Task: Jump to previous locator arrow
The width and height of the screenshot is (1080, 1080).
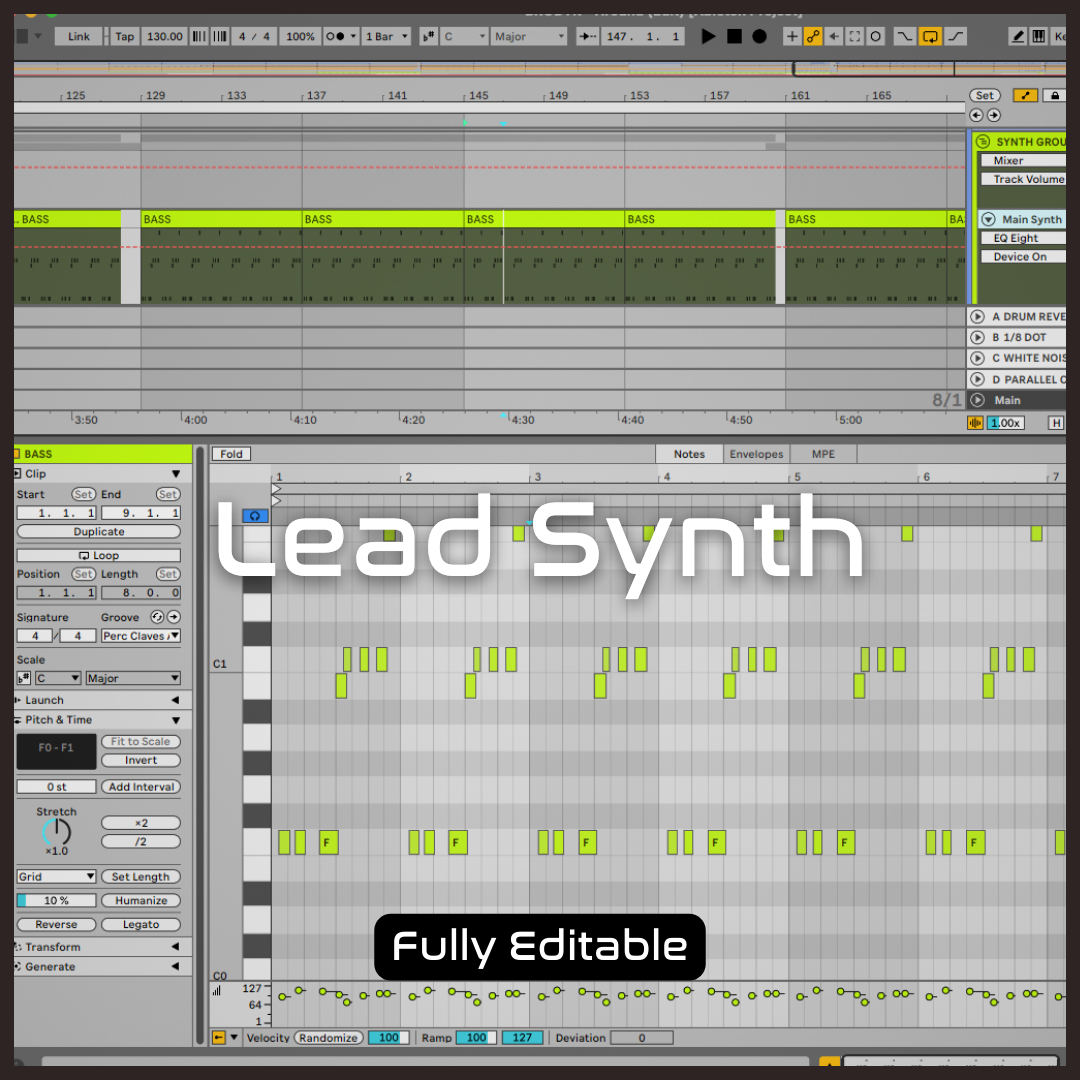Action: (977, 115)
